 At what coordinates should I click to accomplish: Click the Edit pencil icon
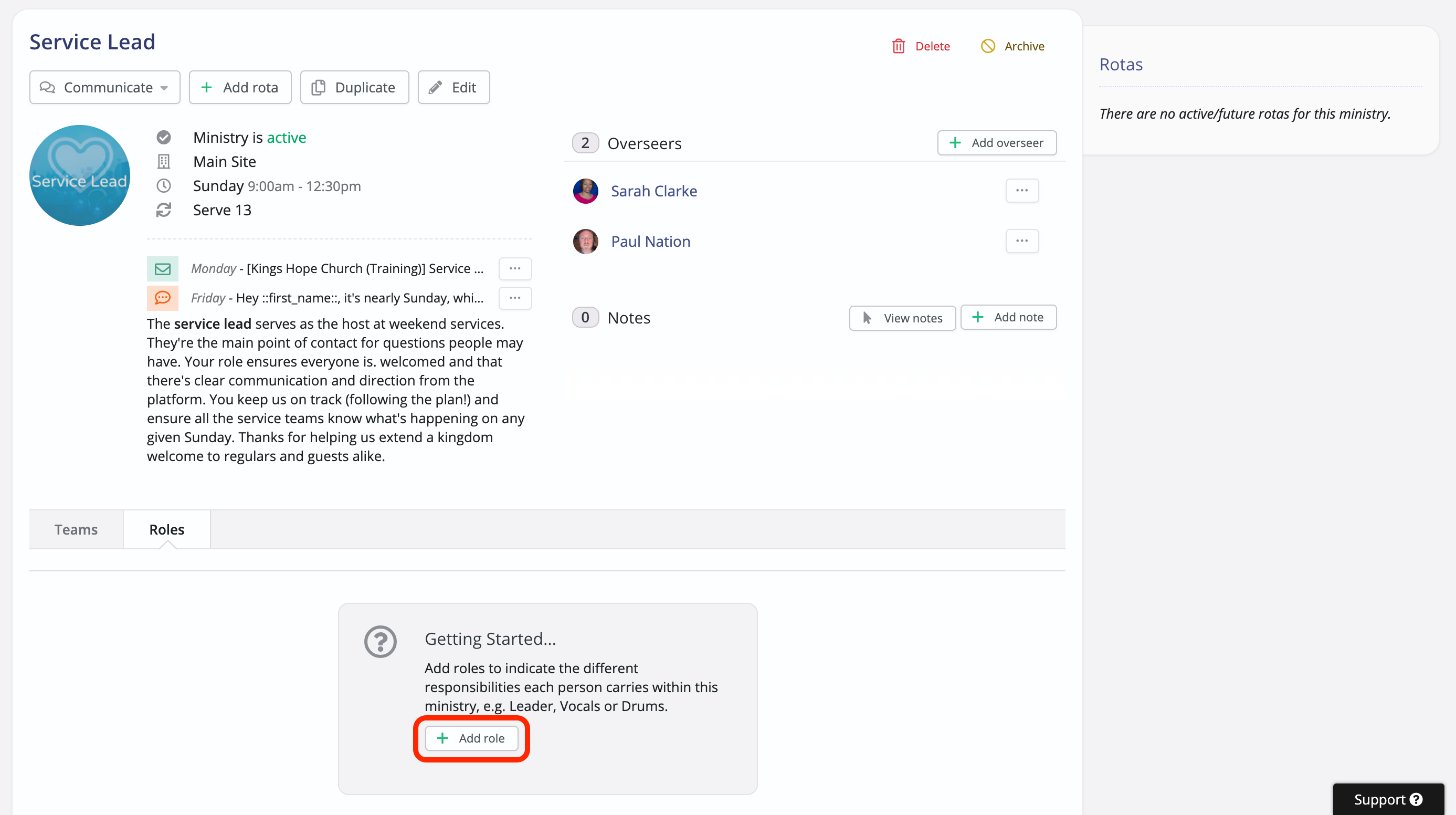(435, 87)
